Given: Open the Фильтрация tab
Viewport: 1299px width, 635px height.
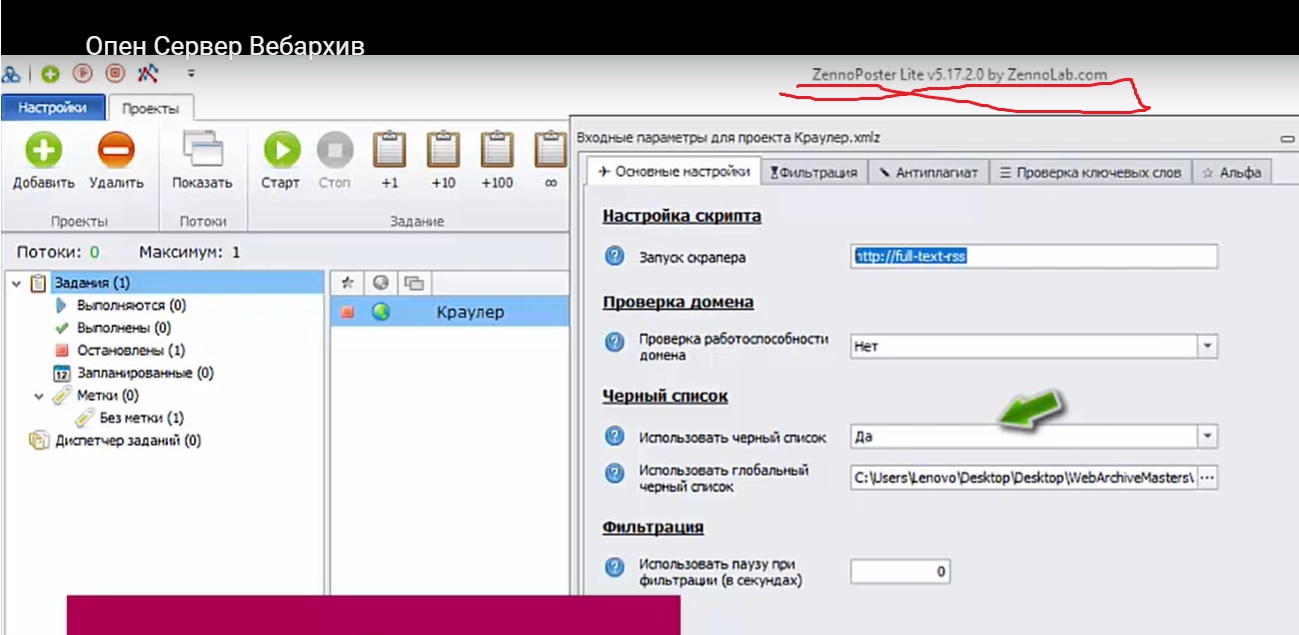Looking at the screenshot, I should pyautogui.click(x=815, y=172).
